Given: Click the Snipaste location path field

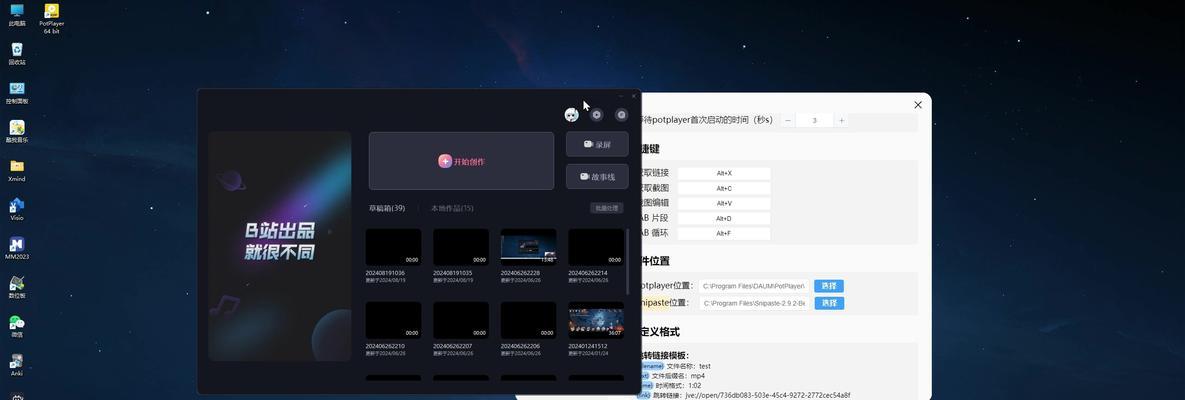Looking at the screenshot, I should pos(753,303).
